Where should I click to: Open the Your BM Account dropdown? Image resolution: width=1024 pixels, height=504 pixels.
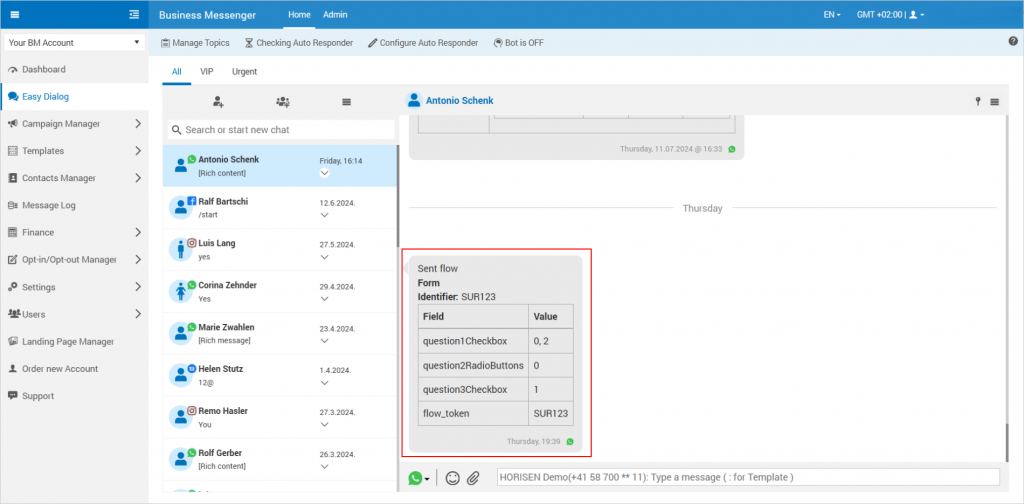[74, 43]
